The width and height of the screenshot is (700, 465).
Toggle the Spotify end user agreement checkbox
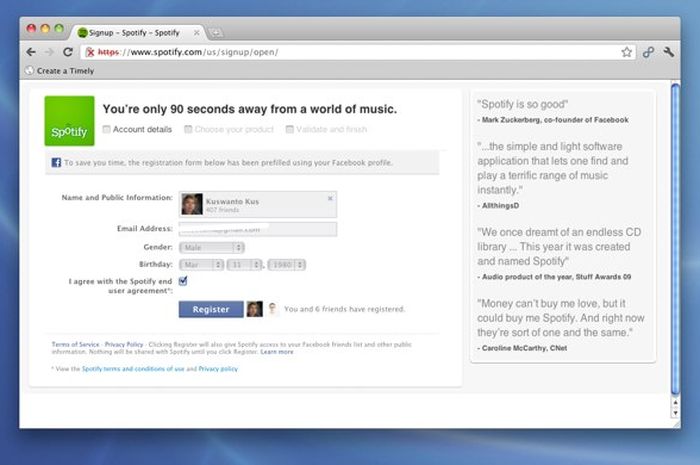click(x=183, y=281)
